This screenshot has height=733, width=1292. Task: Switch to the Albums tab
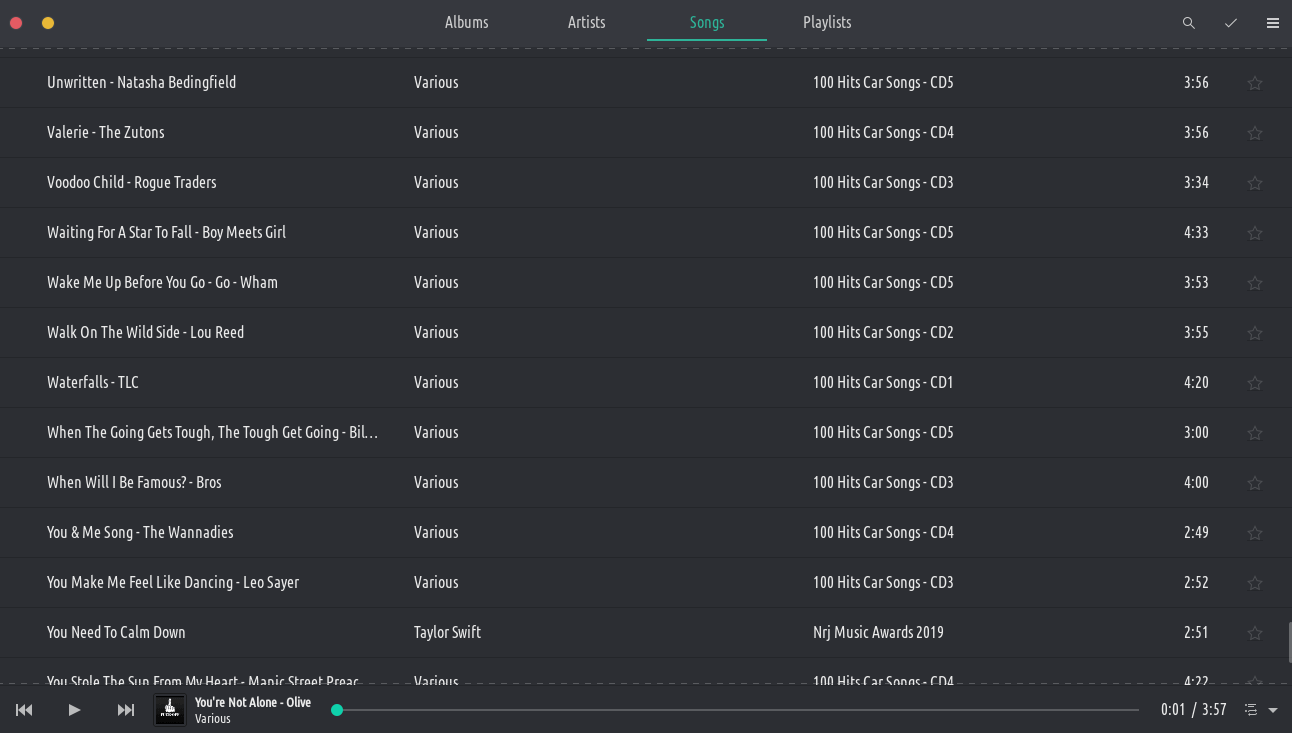point(466,22)
